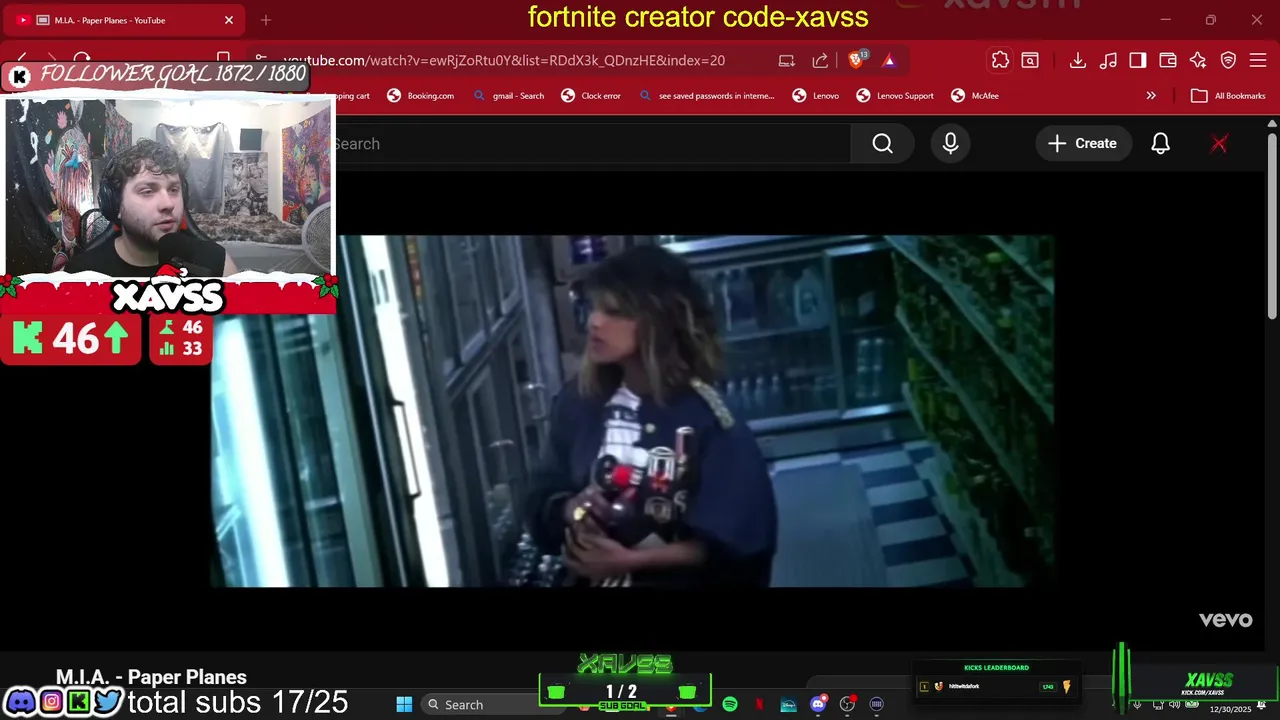Open the browser hamburger main menu
The image size is (1280, 720).
click(1258, 60)
